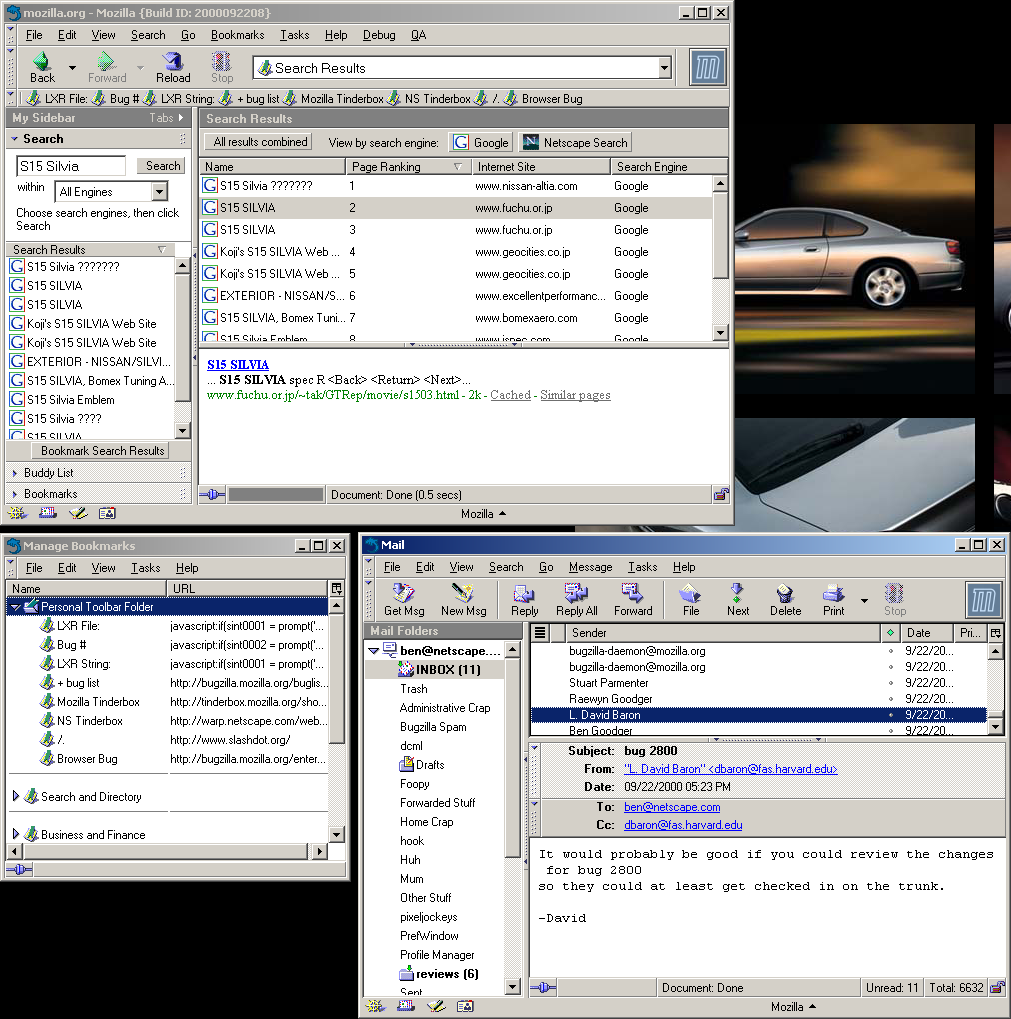The image size is (1011, 1019).
Task: Click the Mozilla throbber logo in the browser
Action: [707, 67]
